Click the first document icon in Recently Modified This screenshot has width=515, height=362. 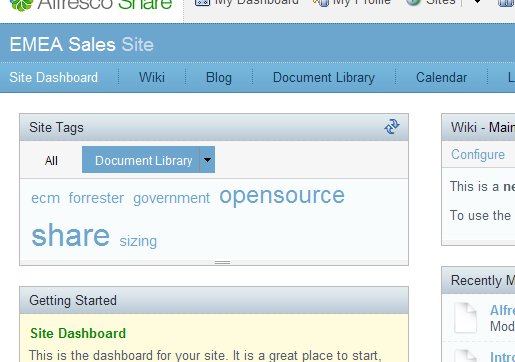point(466,318)
